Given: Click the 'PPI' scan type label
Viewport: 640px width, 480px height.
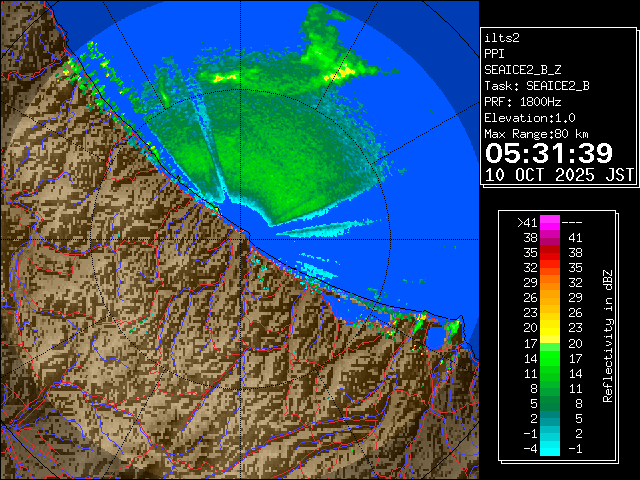Looking at the screenshot, I should (495, 54).
